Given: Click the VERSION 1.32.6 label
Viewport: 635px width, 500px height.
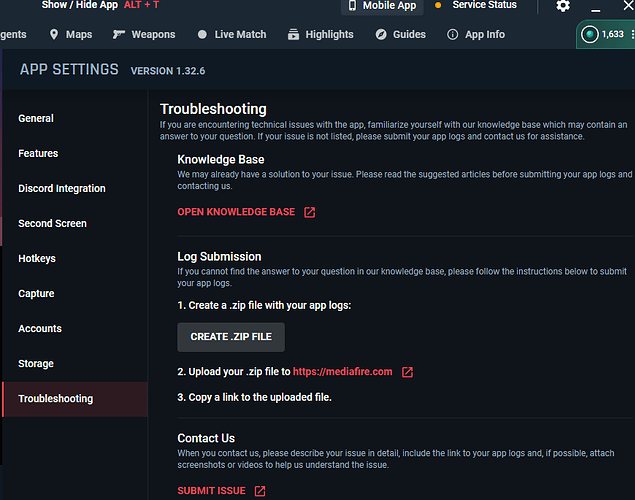Looking at the screenshot, I should pos(168,71).
